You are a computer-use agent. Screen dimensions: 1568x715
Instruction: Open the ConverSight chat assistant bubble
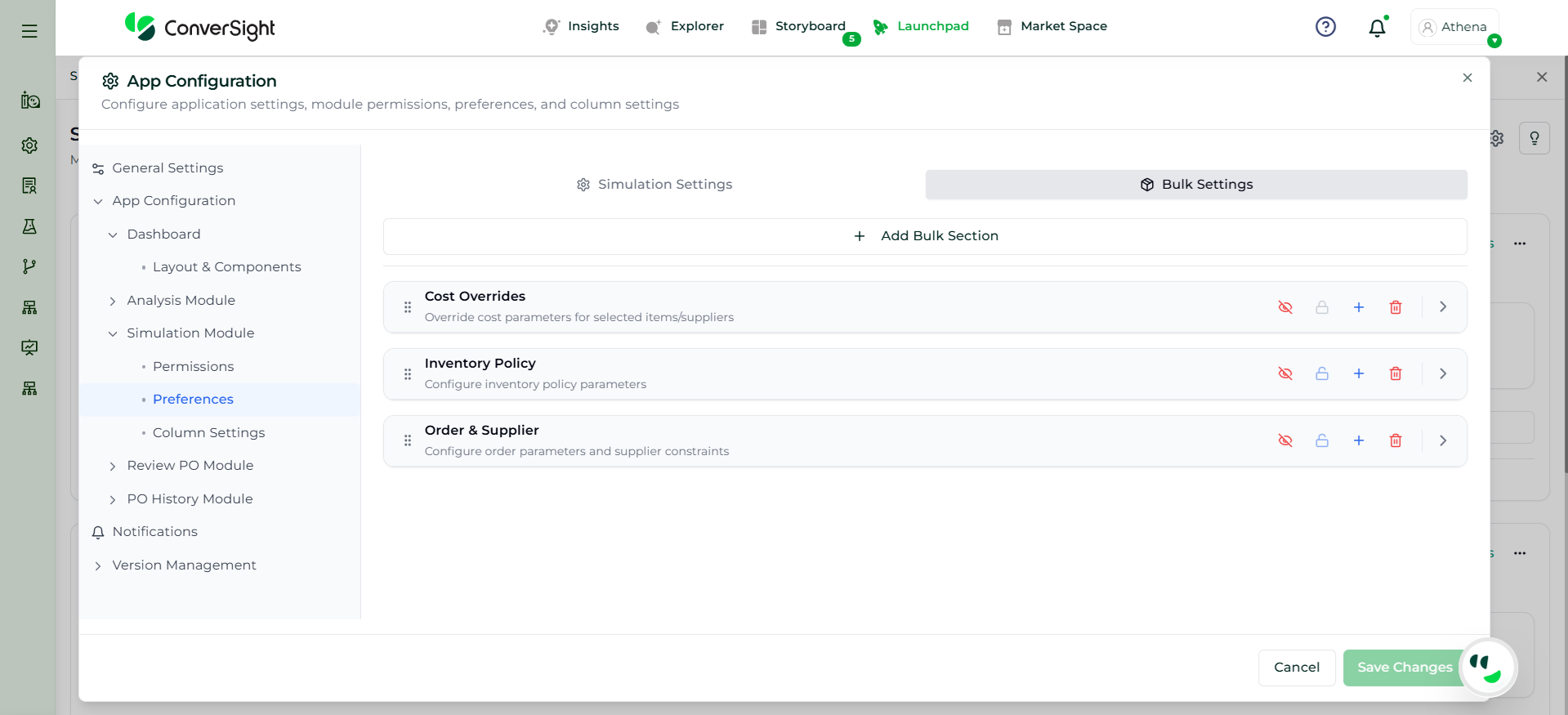1487,667
